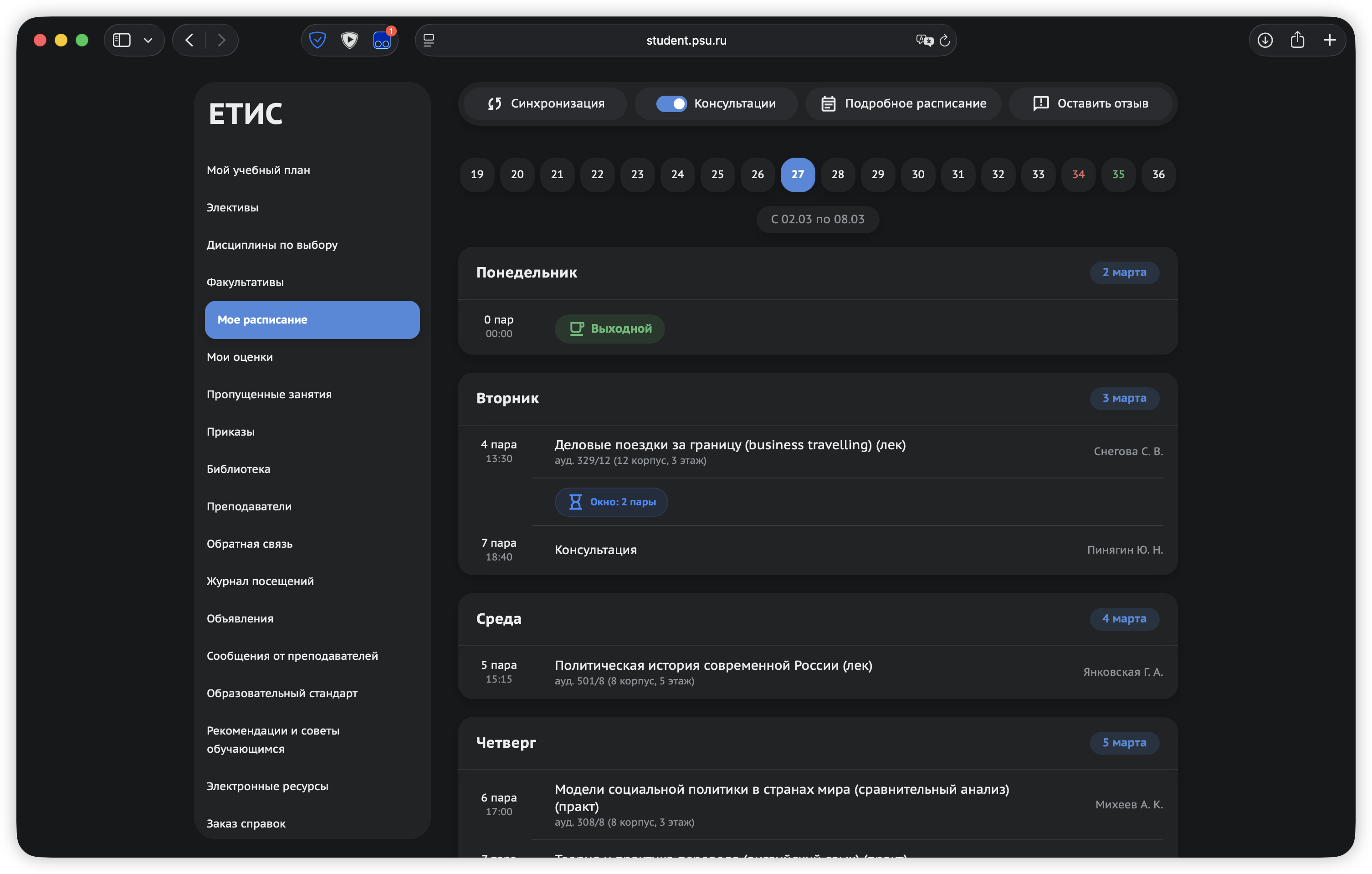Image resolution: width=1372 pixels, height=874 pixels.
Task: Click the student.psu.ru address field
Action: coord(686,41)
